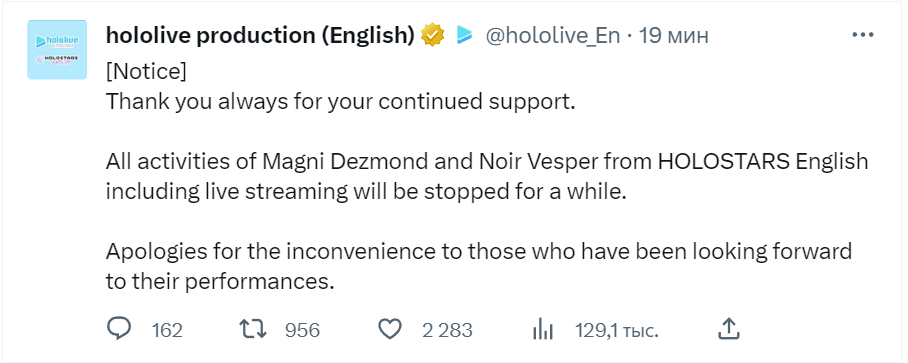This screenshot has width=908, height=363.
Task: Click the Thank you always line
Action: coord(340,101)
